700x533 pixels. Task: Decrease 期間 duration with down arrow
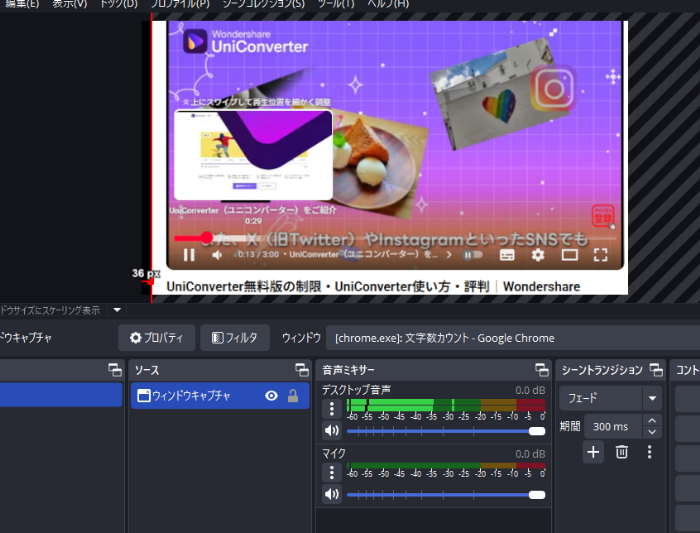652,432
